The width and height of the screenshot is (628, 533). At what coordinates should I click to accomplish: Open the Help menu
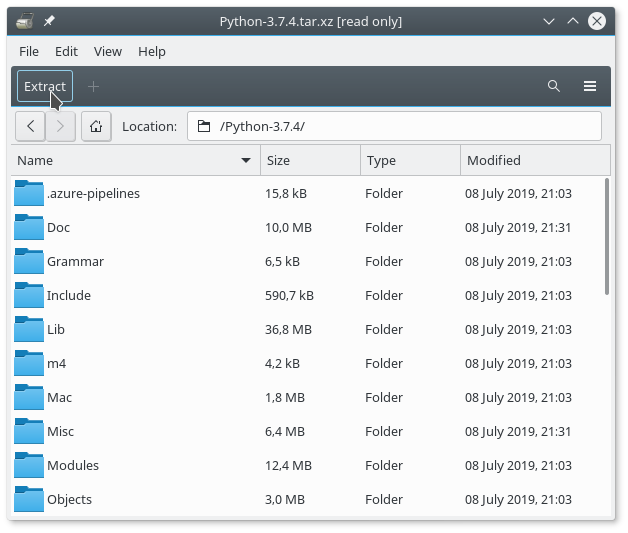coord(152,51)
